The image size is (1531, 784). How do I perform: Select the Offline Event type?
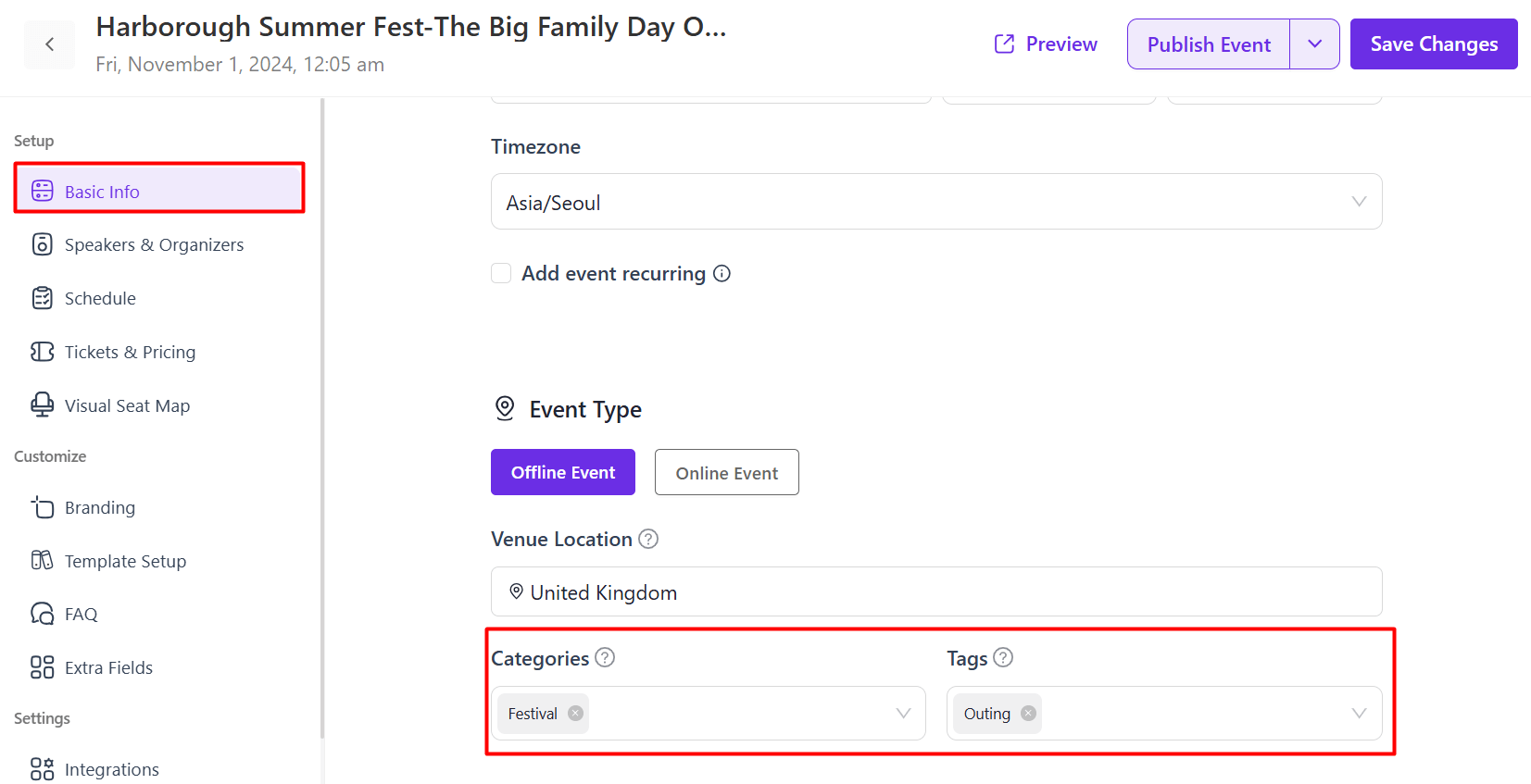pos(563,472)
